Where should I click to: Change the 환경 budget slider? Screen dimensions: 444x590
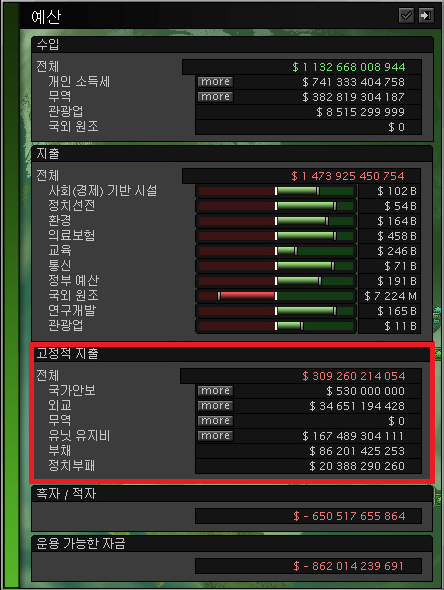click(276, 221)
